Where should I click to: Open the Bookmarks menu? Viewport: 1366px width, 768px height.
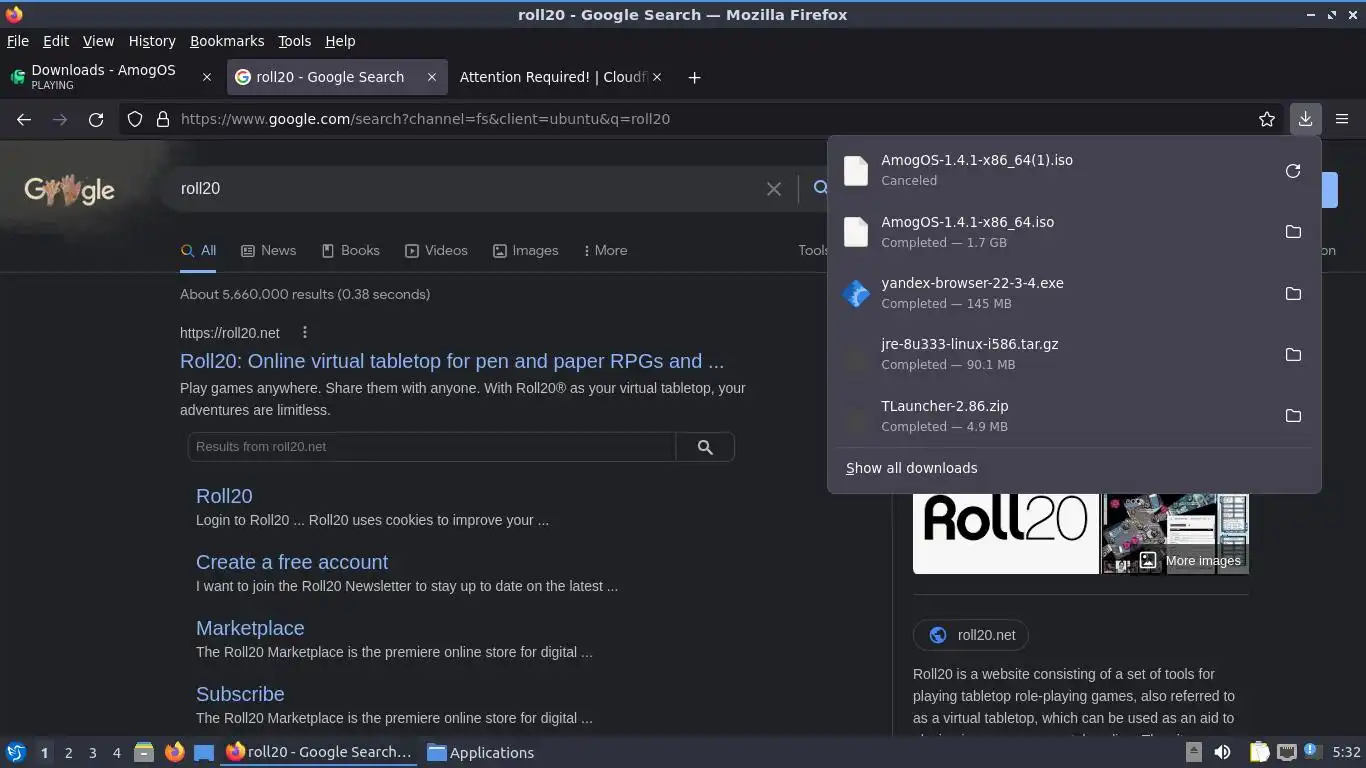227,41
